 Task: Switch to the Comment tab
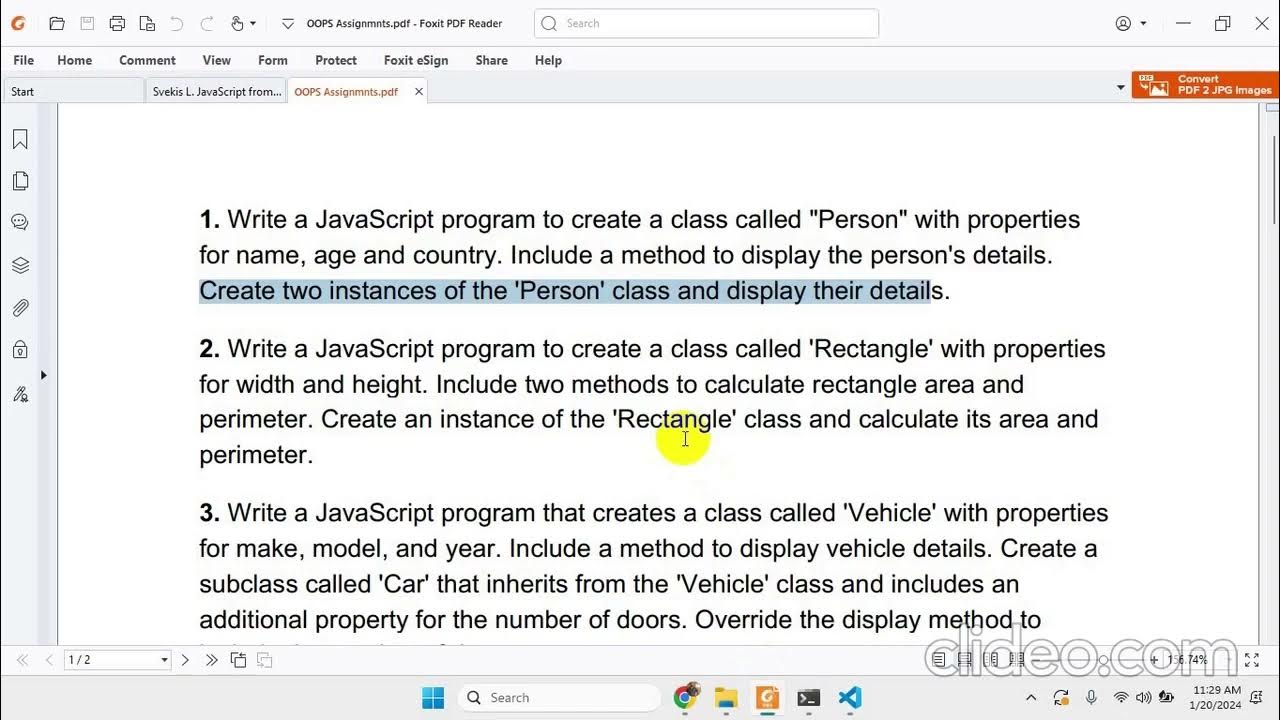point(147,60)
